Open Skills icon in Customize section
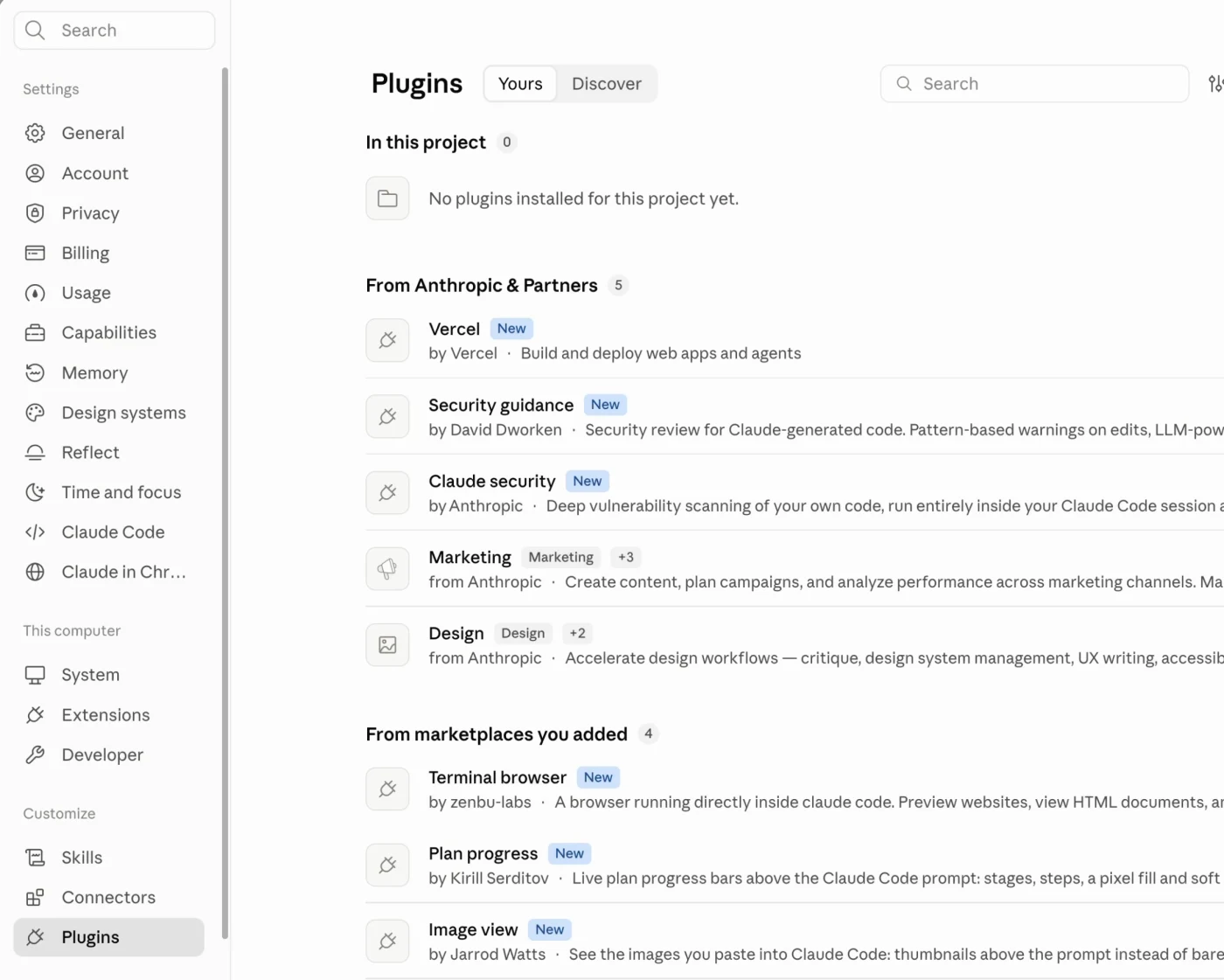Viewport: 1224px width, 980px height. pyautogui.click(x=35, y=858)
